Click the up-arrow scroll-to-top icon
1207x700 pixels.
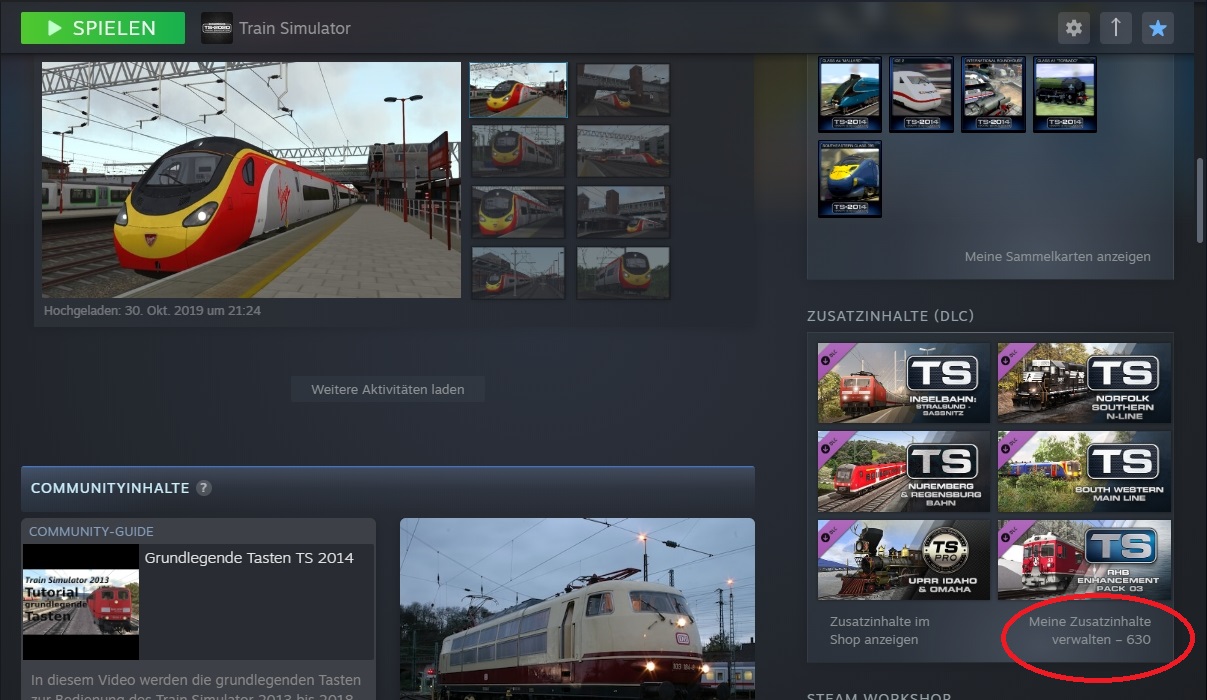(1116, 28)
